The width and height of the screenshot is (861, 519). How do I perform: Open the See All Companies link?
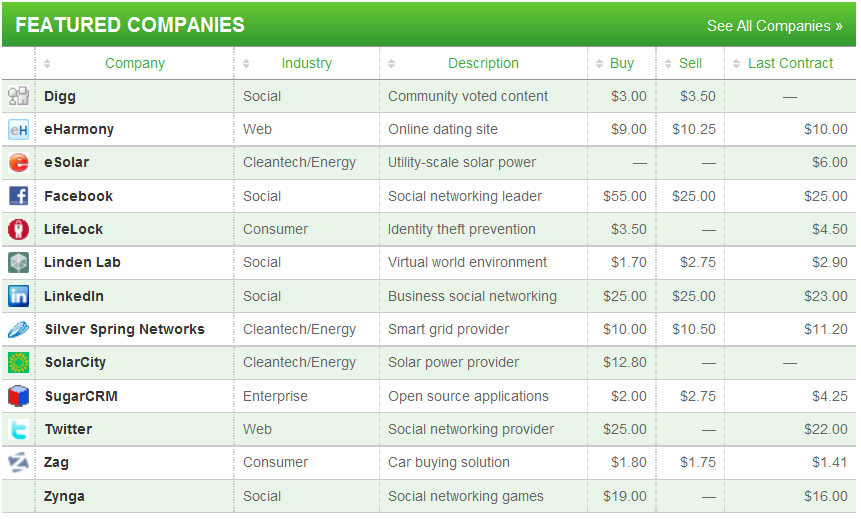(774, 26)
